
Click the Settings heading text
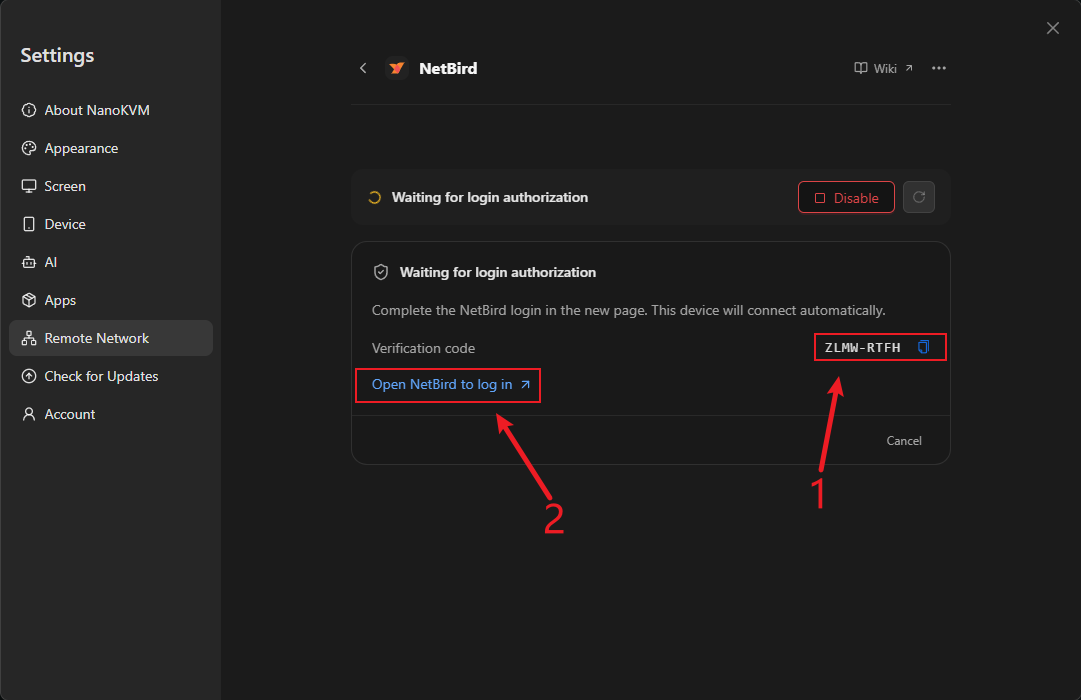point(57,56)
